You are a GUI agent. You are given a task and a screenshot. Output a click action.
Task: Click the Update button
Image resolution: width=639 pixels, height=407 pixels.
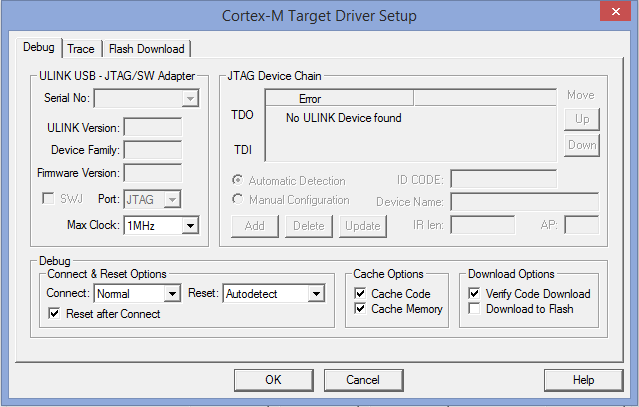[x=363, y=226]
